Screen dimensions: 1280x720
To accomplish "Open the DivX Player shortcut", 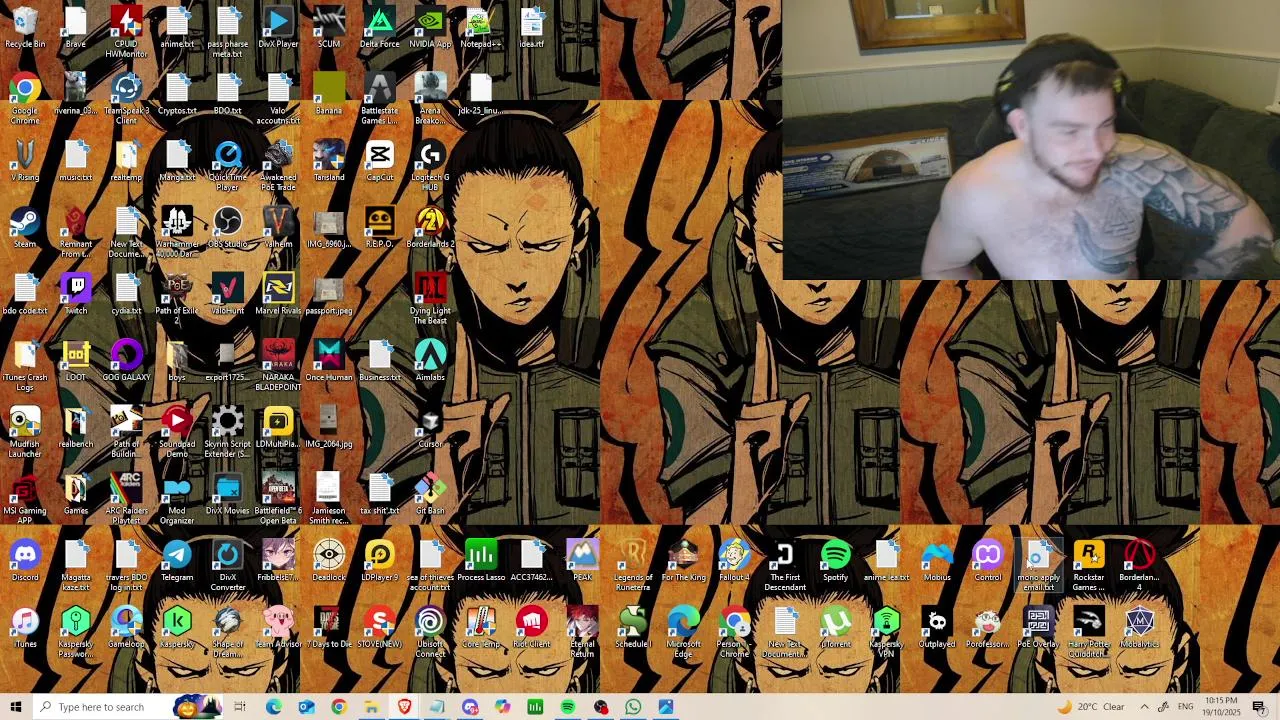I will [x=279, y=28].
